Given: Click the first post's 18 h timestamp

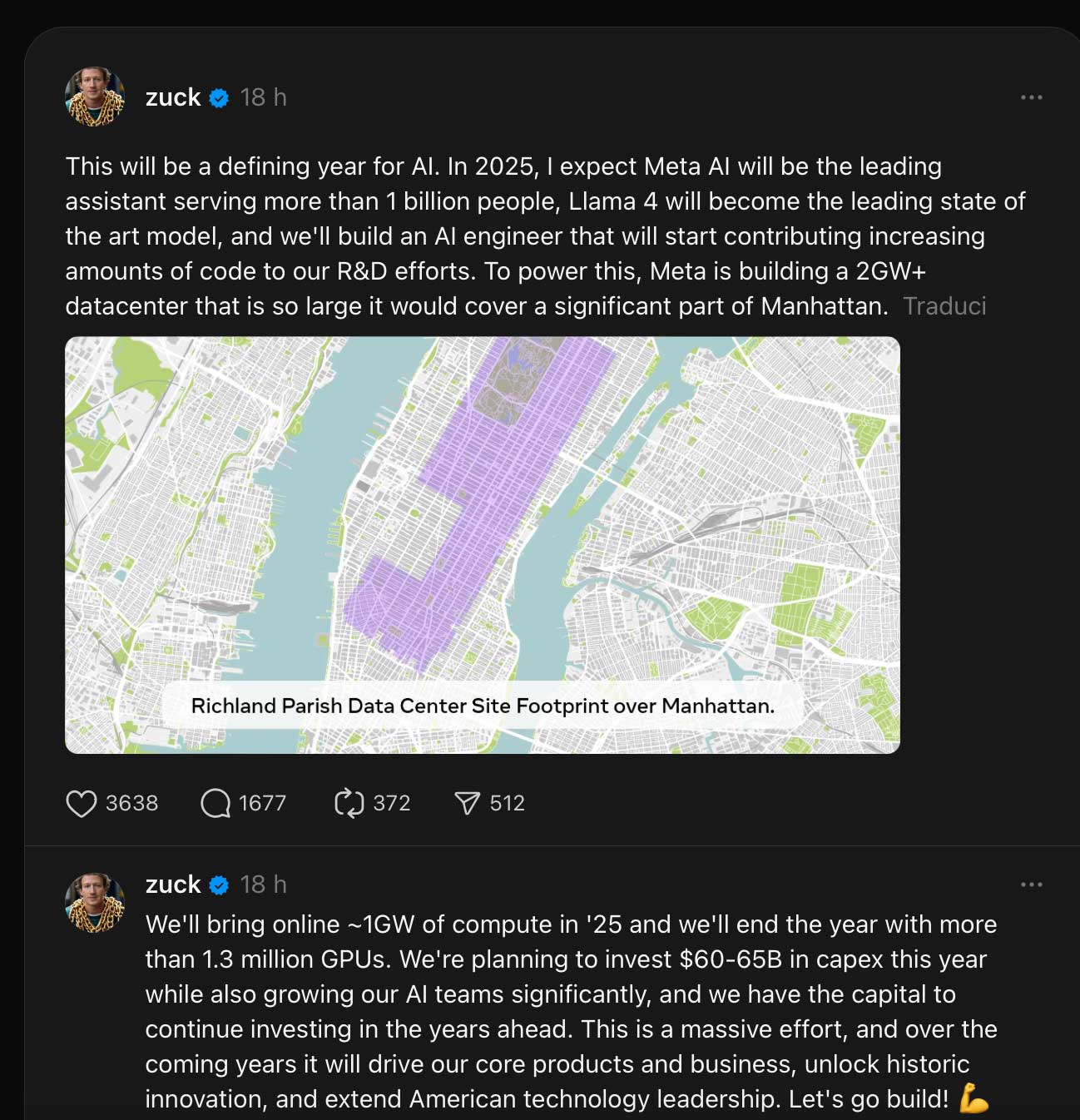Looking at the screenshot, I should tap(263, 97).
